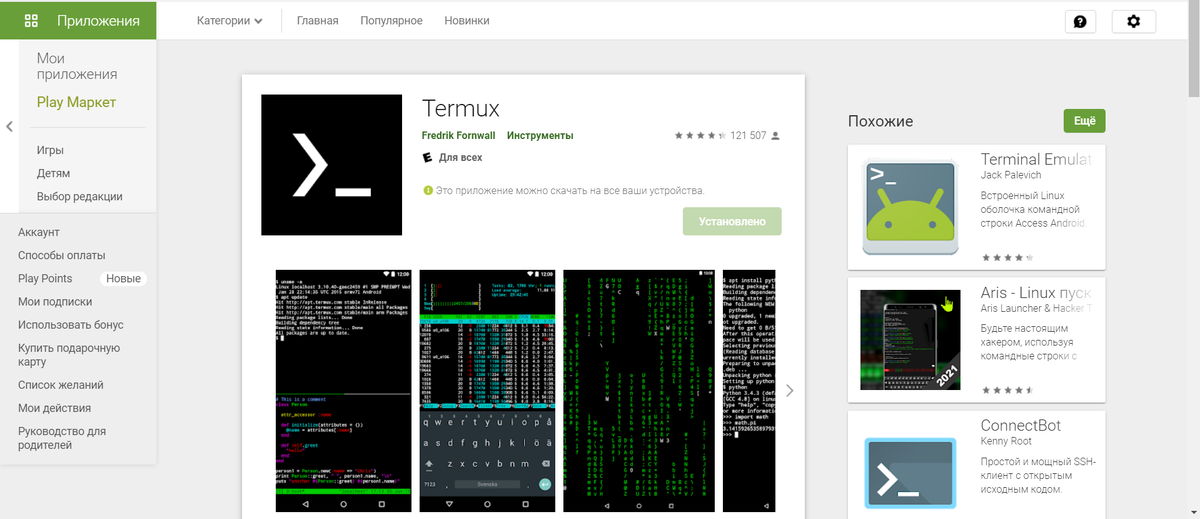Go to Новинки tab
The height and width of the screenshot is (519, 1200).
tap(468, 20)
